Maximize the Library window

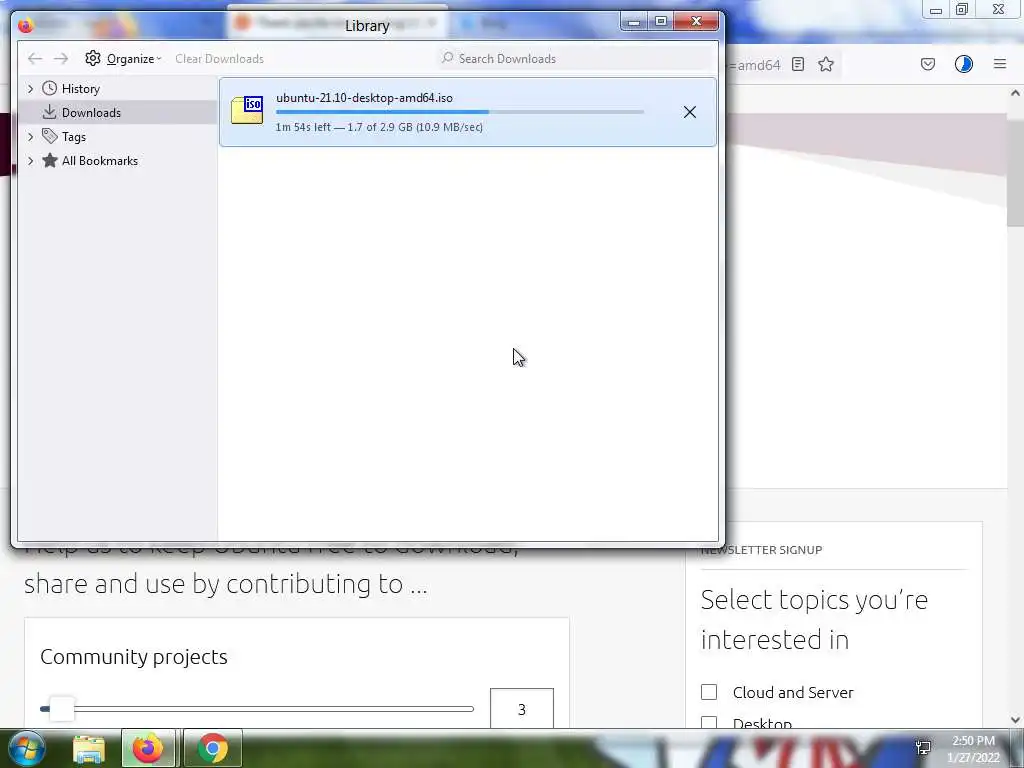point(660,22)
